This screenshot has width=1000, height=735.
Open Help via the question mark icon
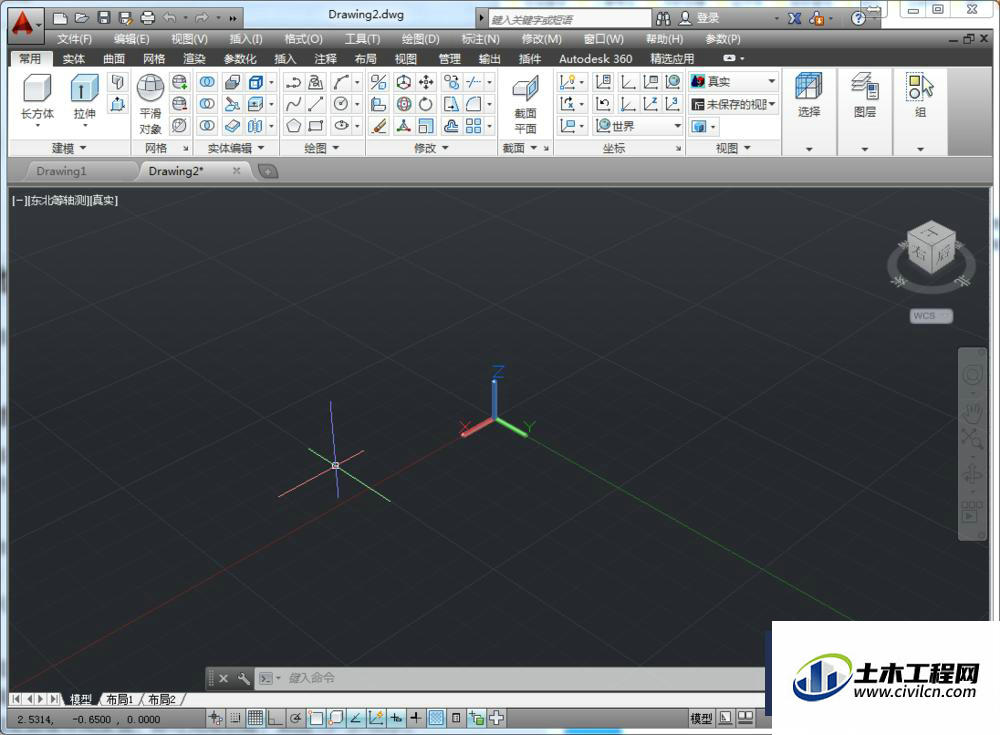click(x=858, y=19)
